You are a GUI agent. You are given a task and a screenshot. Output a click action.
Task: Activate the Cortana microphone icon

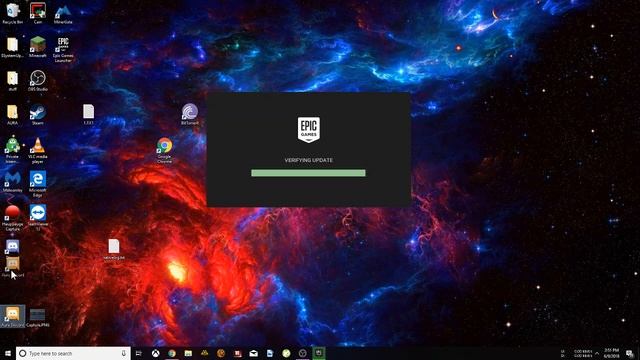point(124,353)
